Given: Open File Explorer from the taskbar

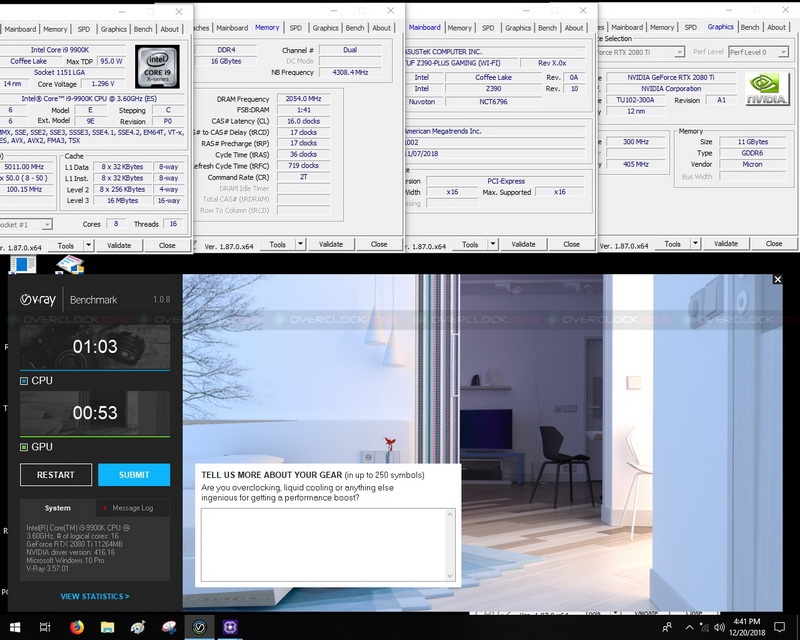Looking at the screenshot, I should click(107, 627).
